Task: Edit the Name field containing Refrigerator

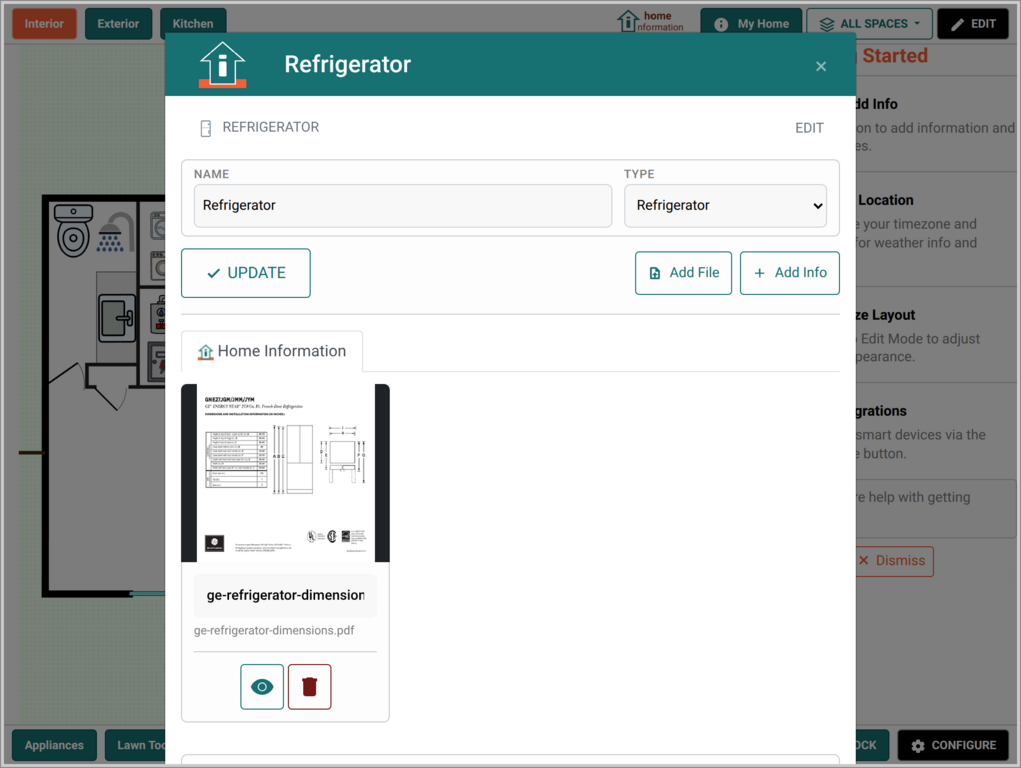Action: (402, 205)
